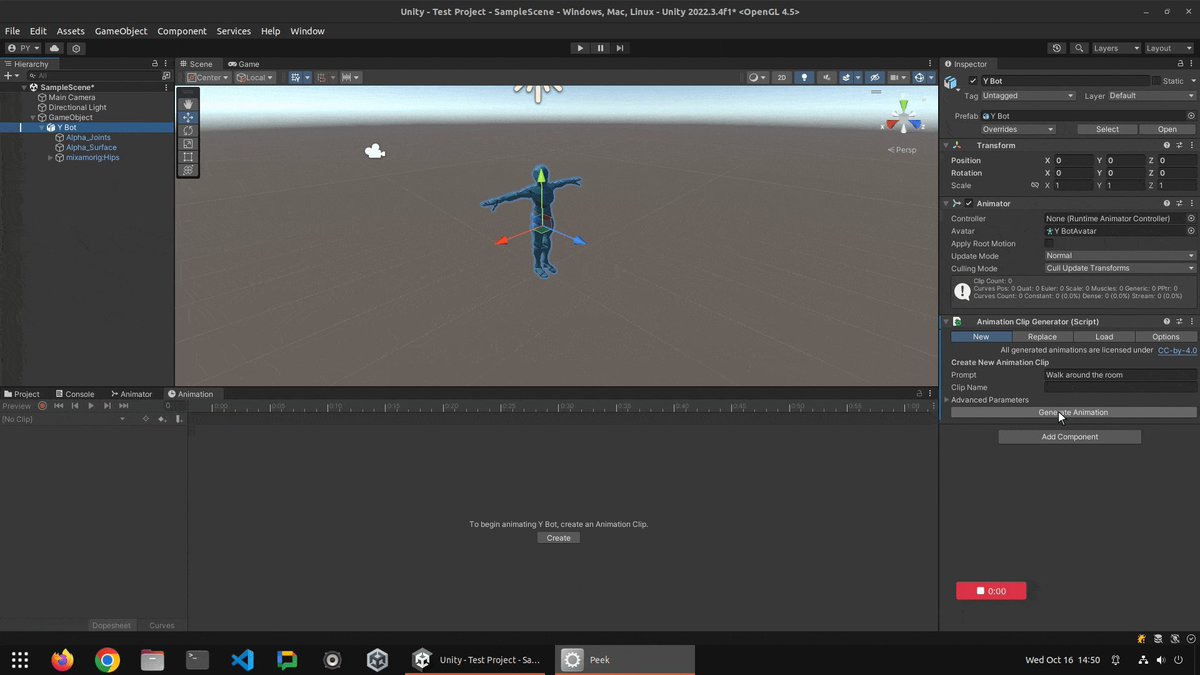Open Animator component preset icon
The width and height of the screenshot is (1200, 675).
point(1180,203)
